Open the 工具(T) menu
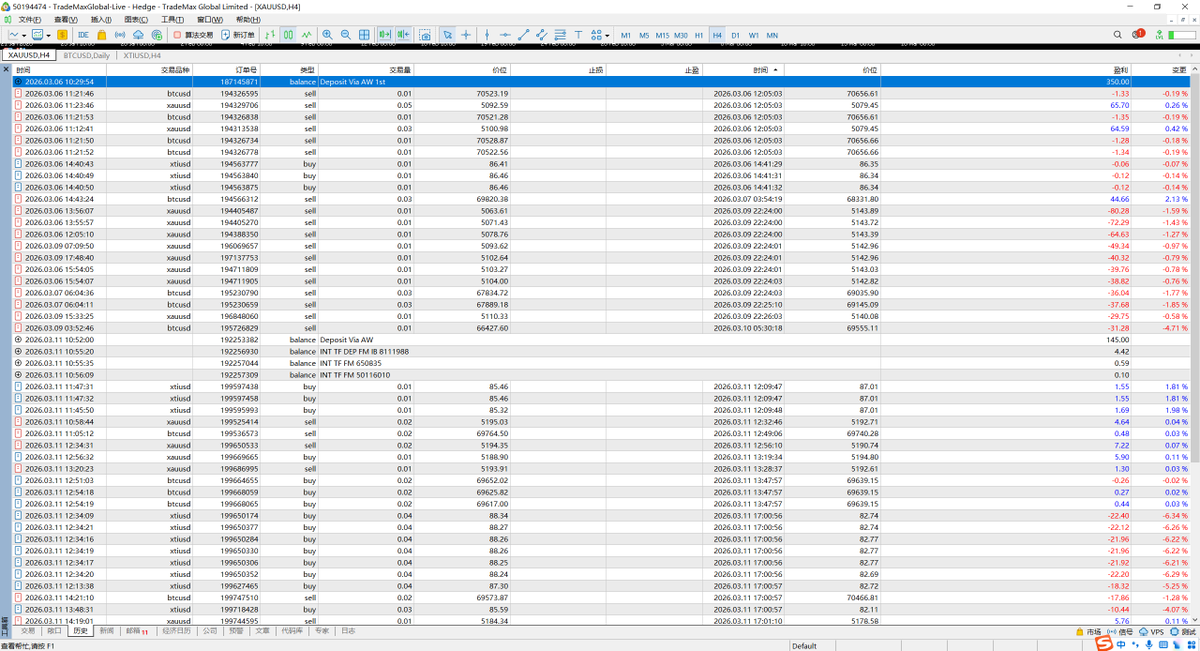 click(x=172, y=19)
